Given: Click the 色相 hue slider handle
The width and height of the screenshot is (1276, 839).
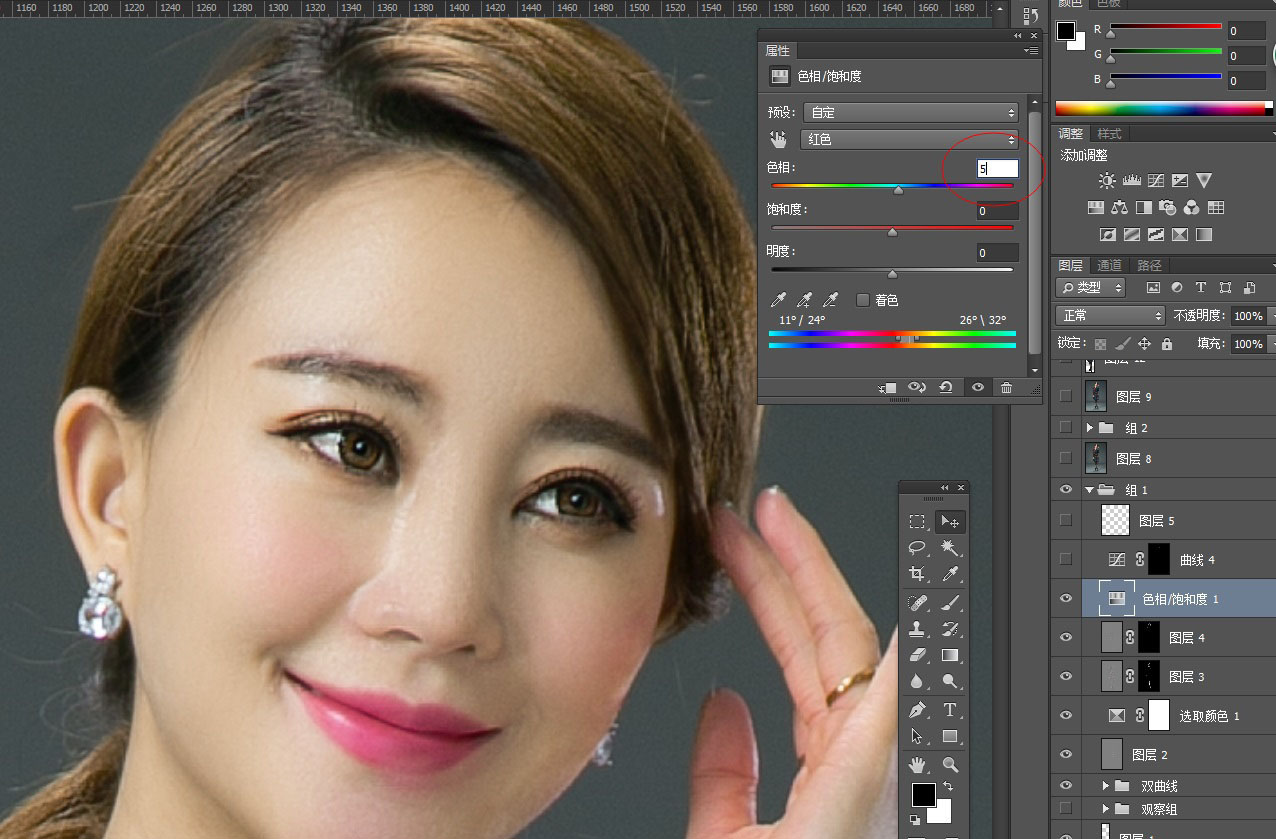Looking at the screenshot, I should (898, 189).
